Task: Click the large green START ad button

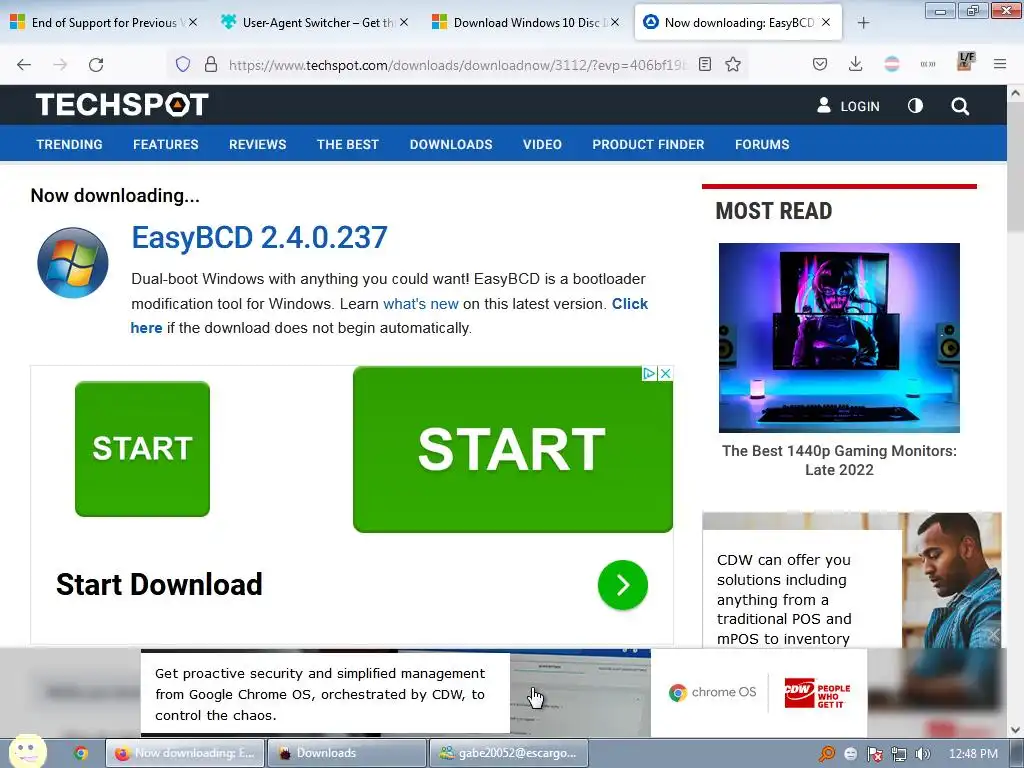Action: (x=513, y=449)
